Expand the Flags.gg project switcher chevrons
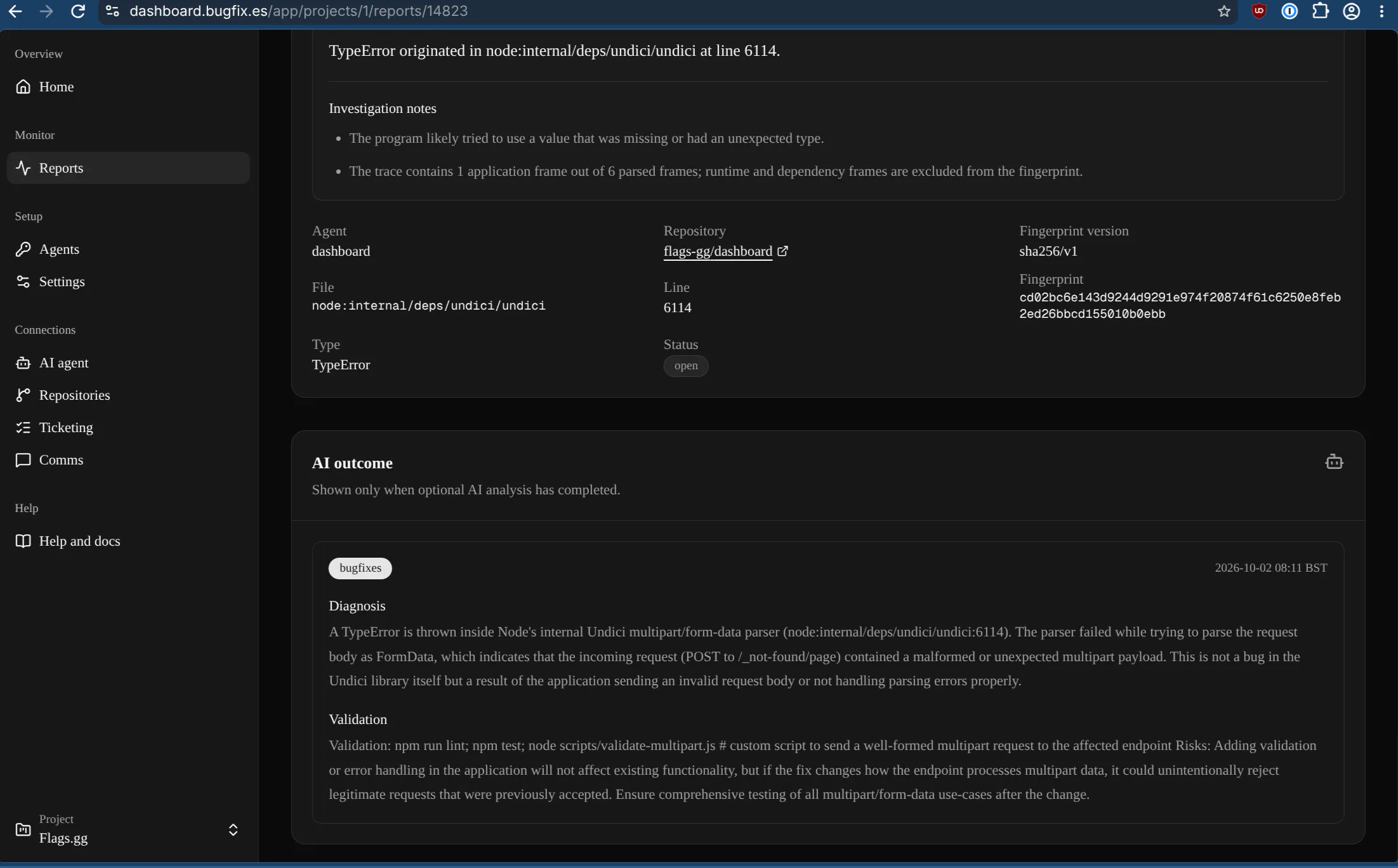 point(233,830)
